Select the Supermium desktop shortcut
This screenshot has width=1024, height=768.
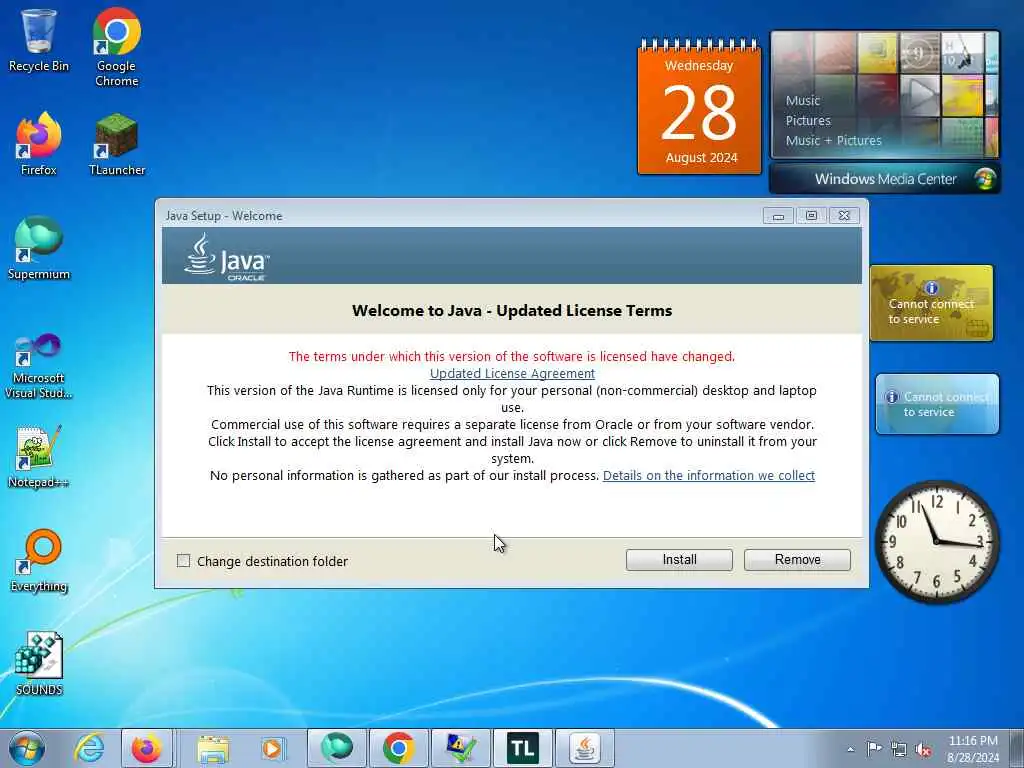pyautogui.click(x=39, y=248)
